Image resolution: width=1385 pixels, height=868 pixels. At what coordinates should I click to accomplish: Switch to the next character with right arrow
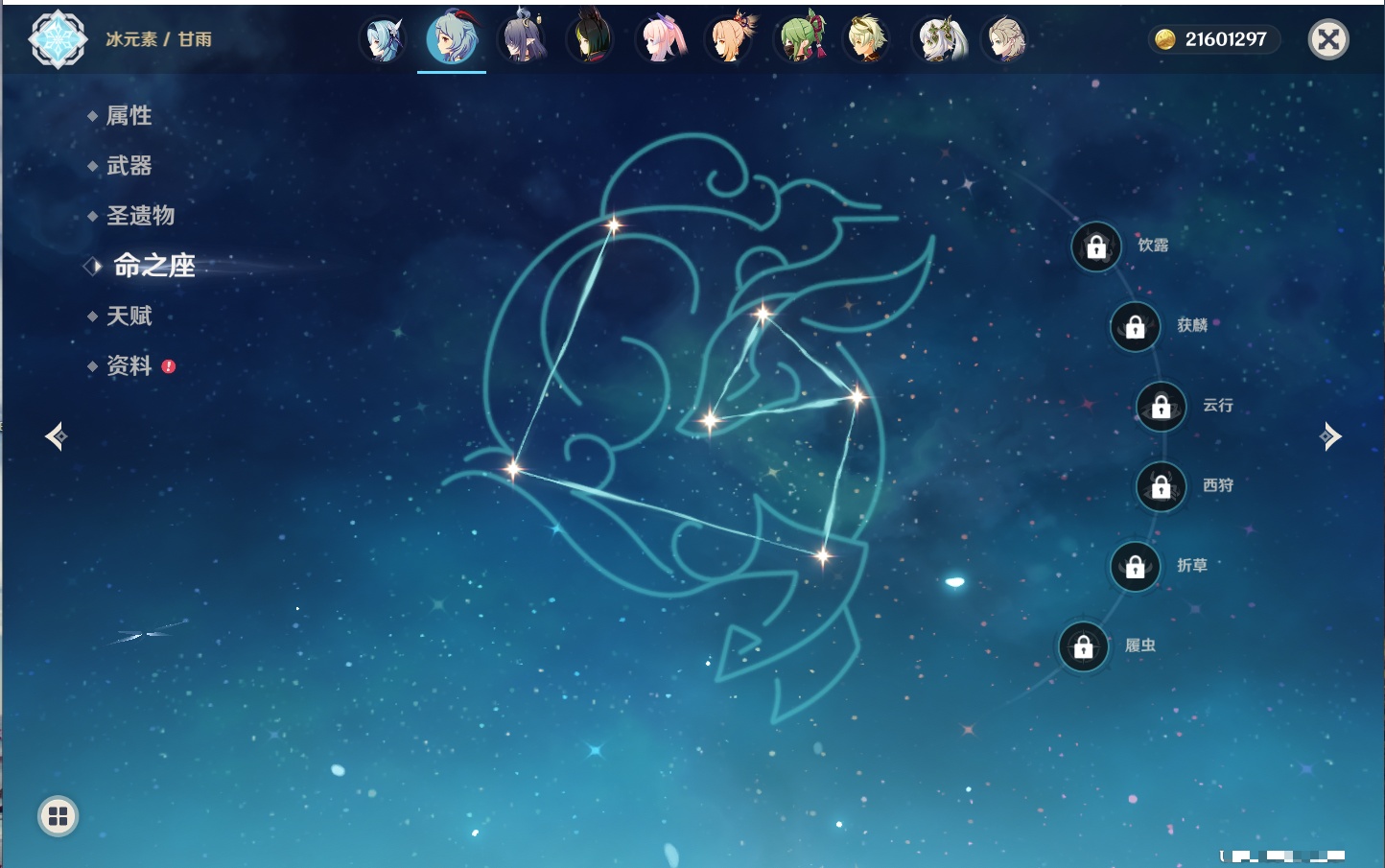[x=1330, y=436]
